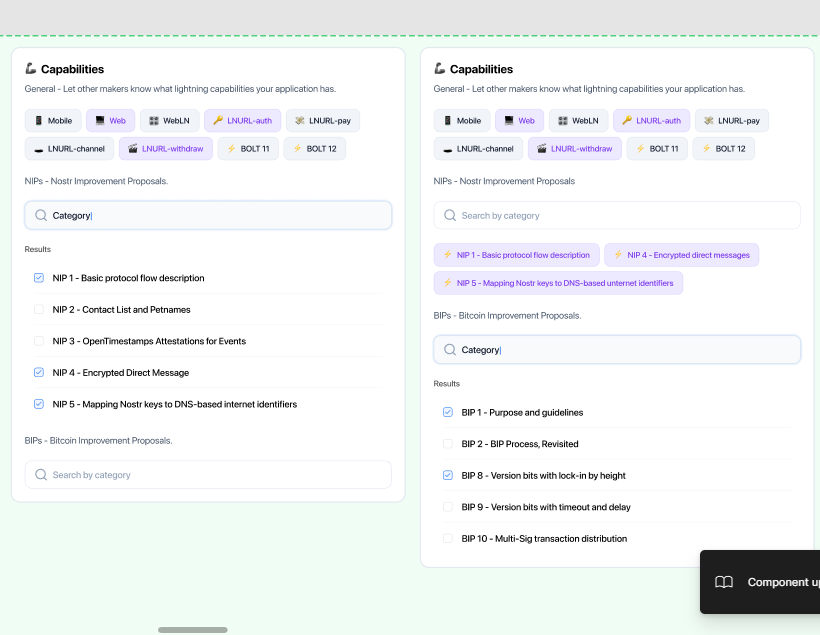Click grid icon on right WebLN chip

(x=563, y=121)
